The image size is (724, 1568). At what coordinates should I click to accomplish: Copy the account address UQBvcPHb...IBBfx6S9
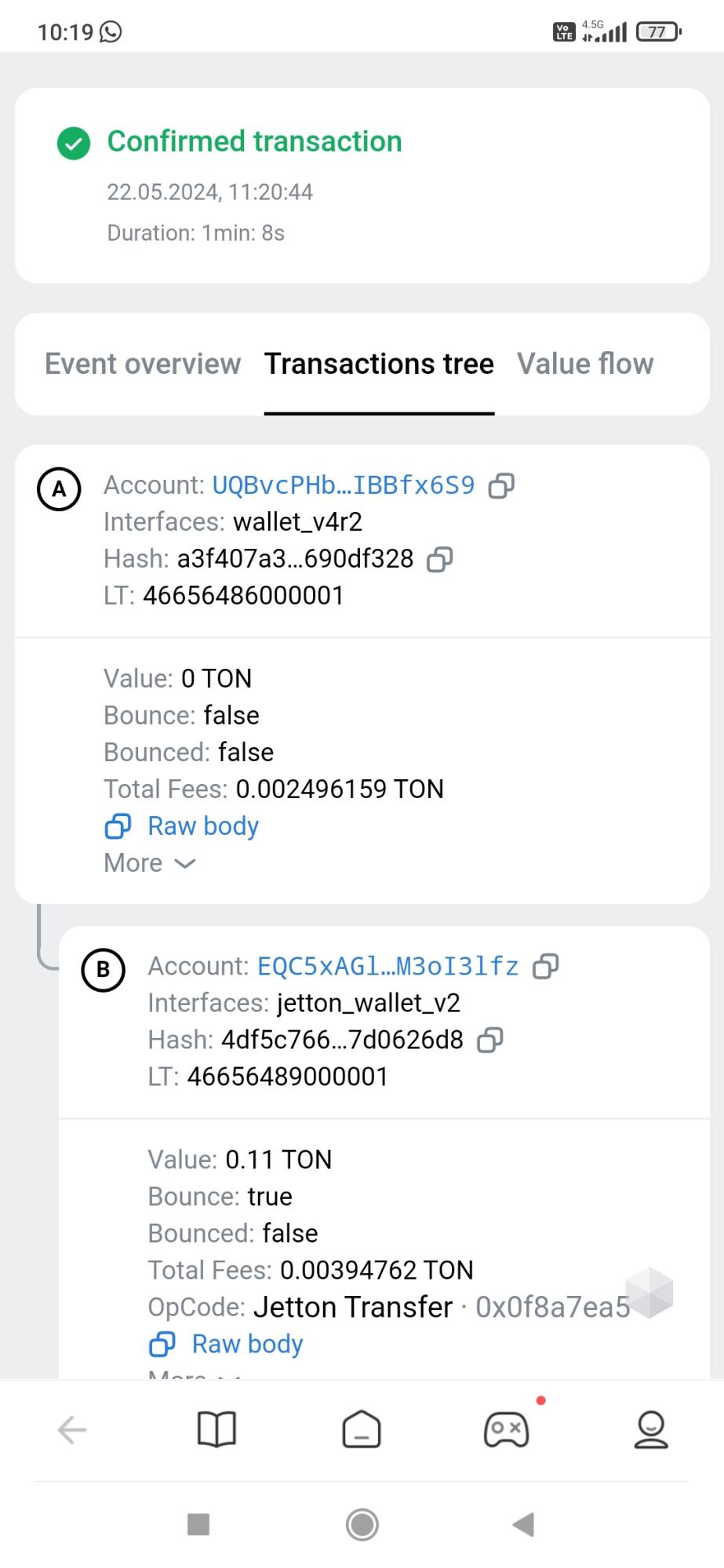coord(503,485)
